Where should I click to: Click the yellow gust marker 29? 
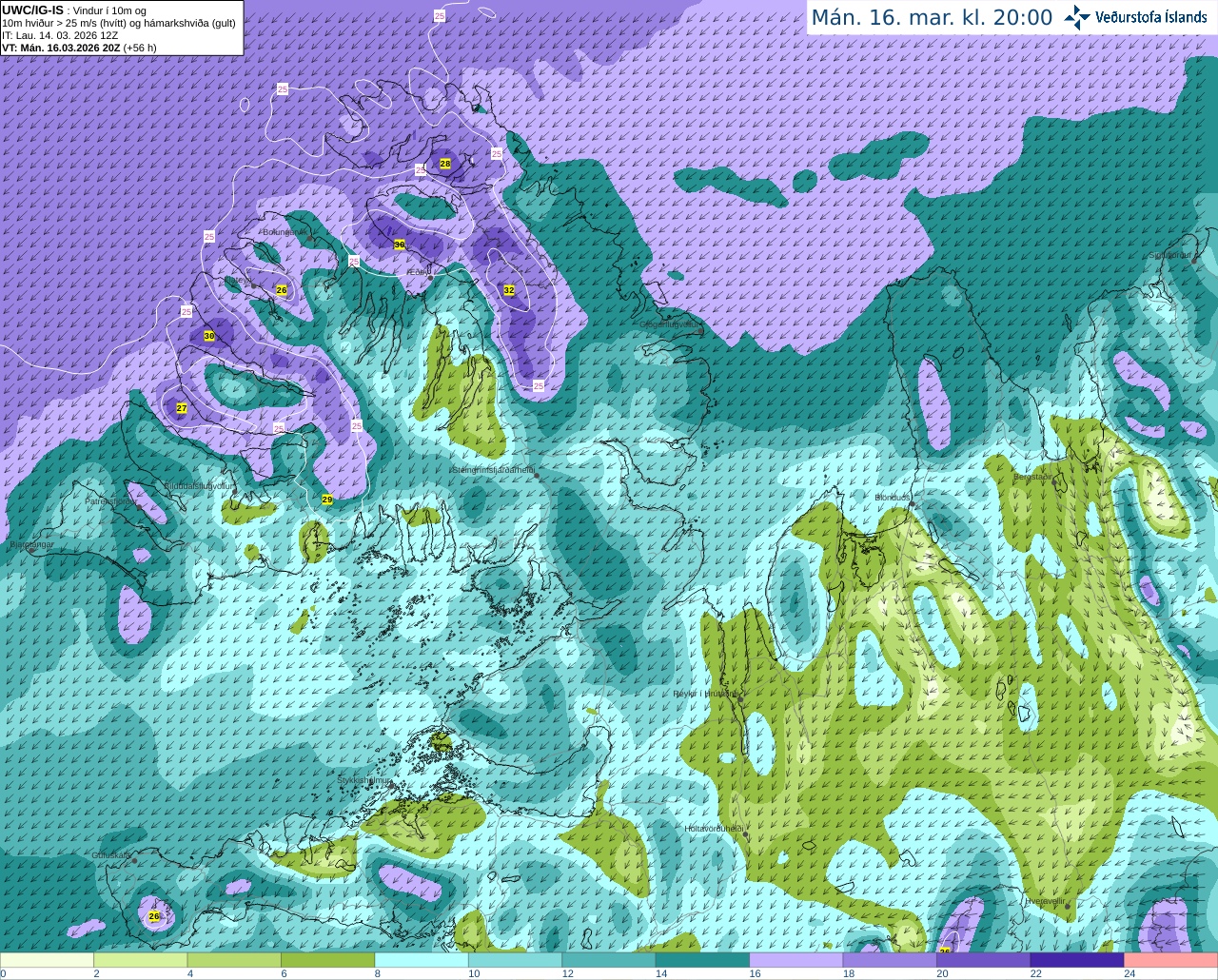pyautogui.click(x=327, y=500)
